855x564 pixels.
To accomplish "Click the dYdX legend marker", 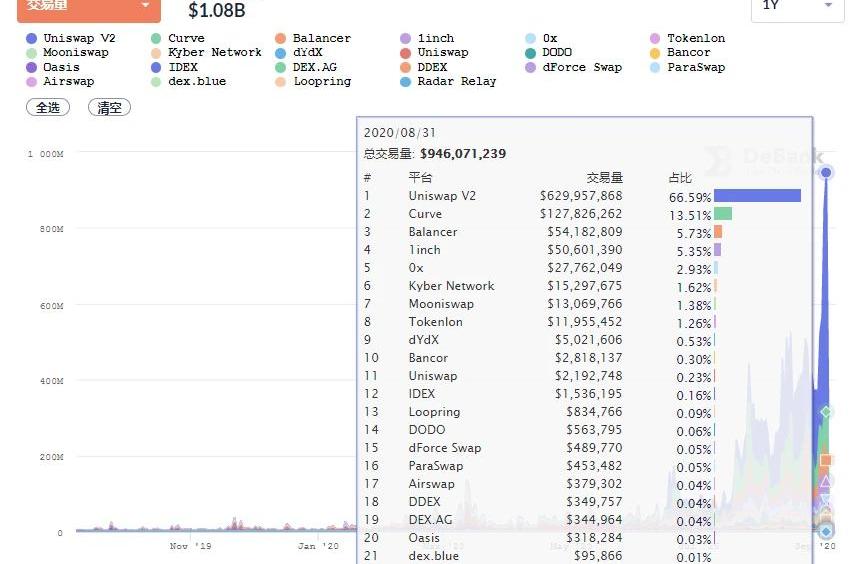I will pyautogui.click(x=281, y=53).
